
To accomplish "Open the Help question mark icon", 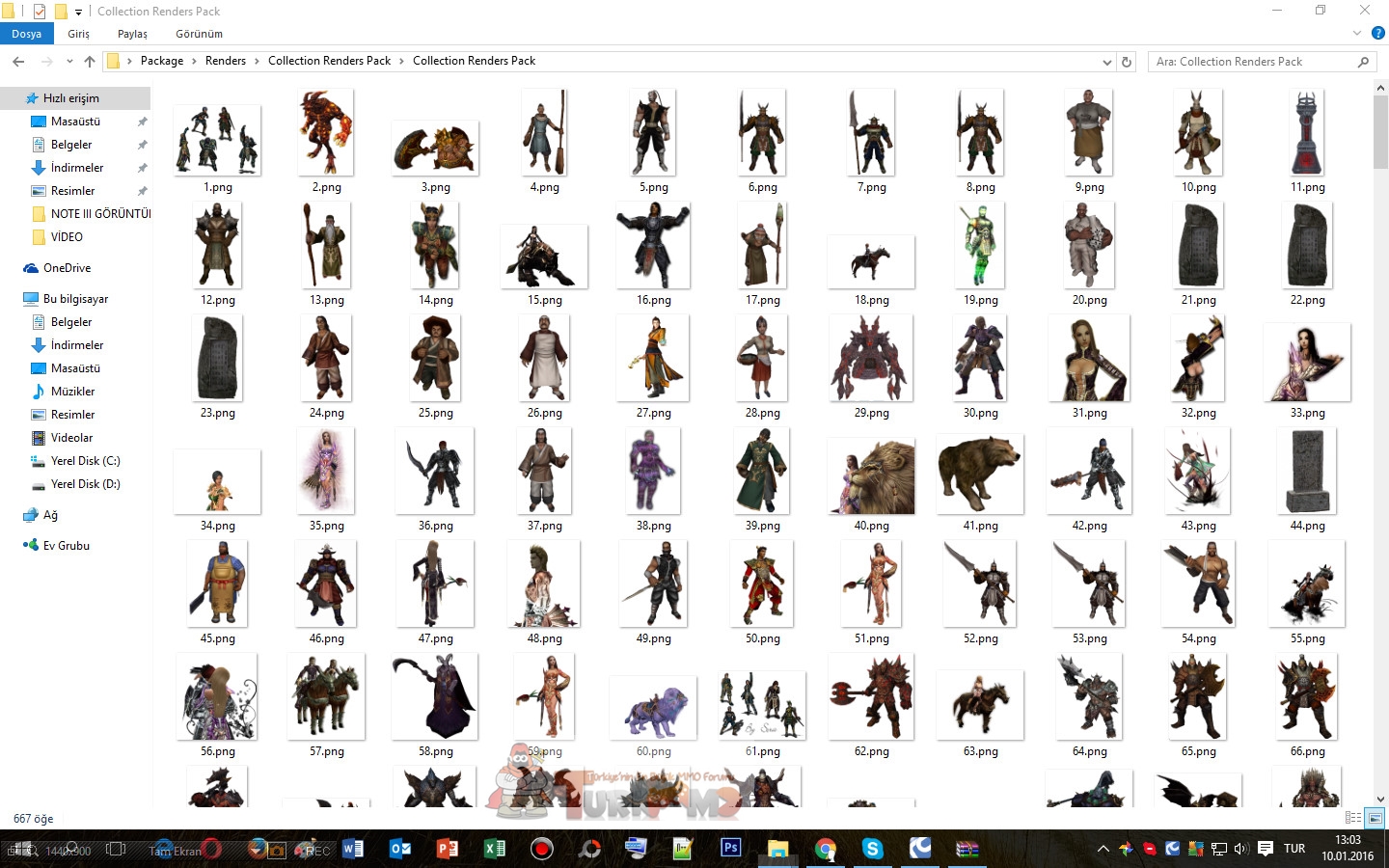I will [1378, 33].
